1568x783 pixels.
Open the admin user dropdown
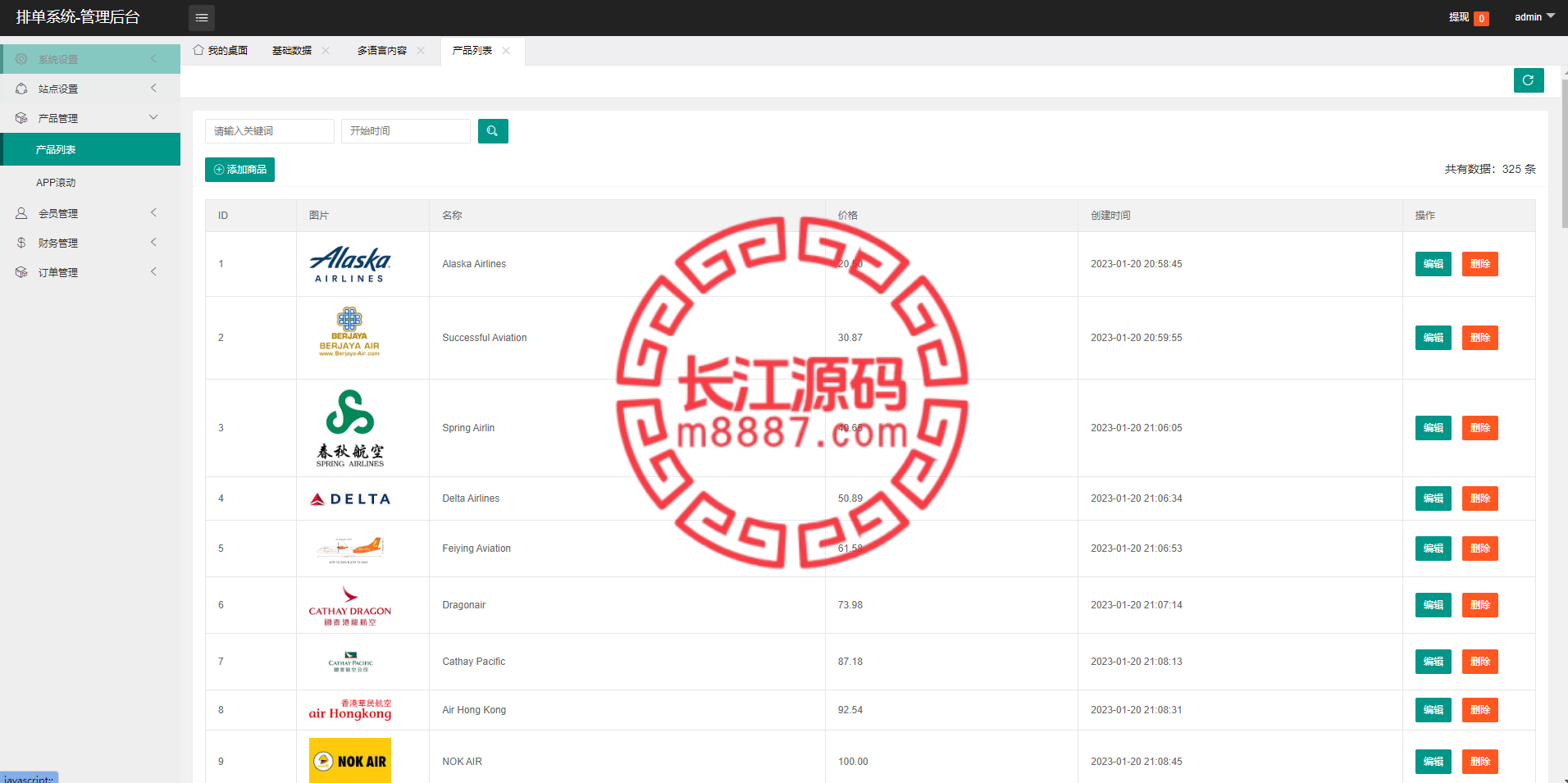pyautogui.click(x=1534, y=16)
